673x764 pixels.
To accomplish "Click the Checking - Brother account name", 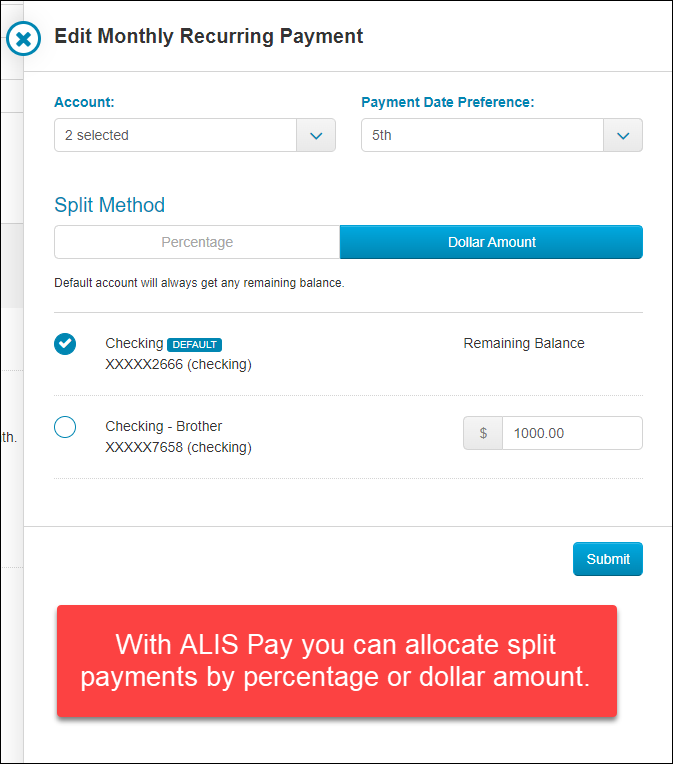I will click(164, 426).
